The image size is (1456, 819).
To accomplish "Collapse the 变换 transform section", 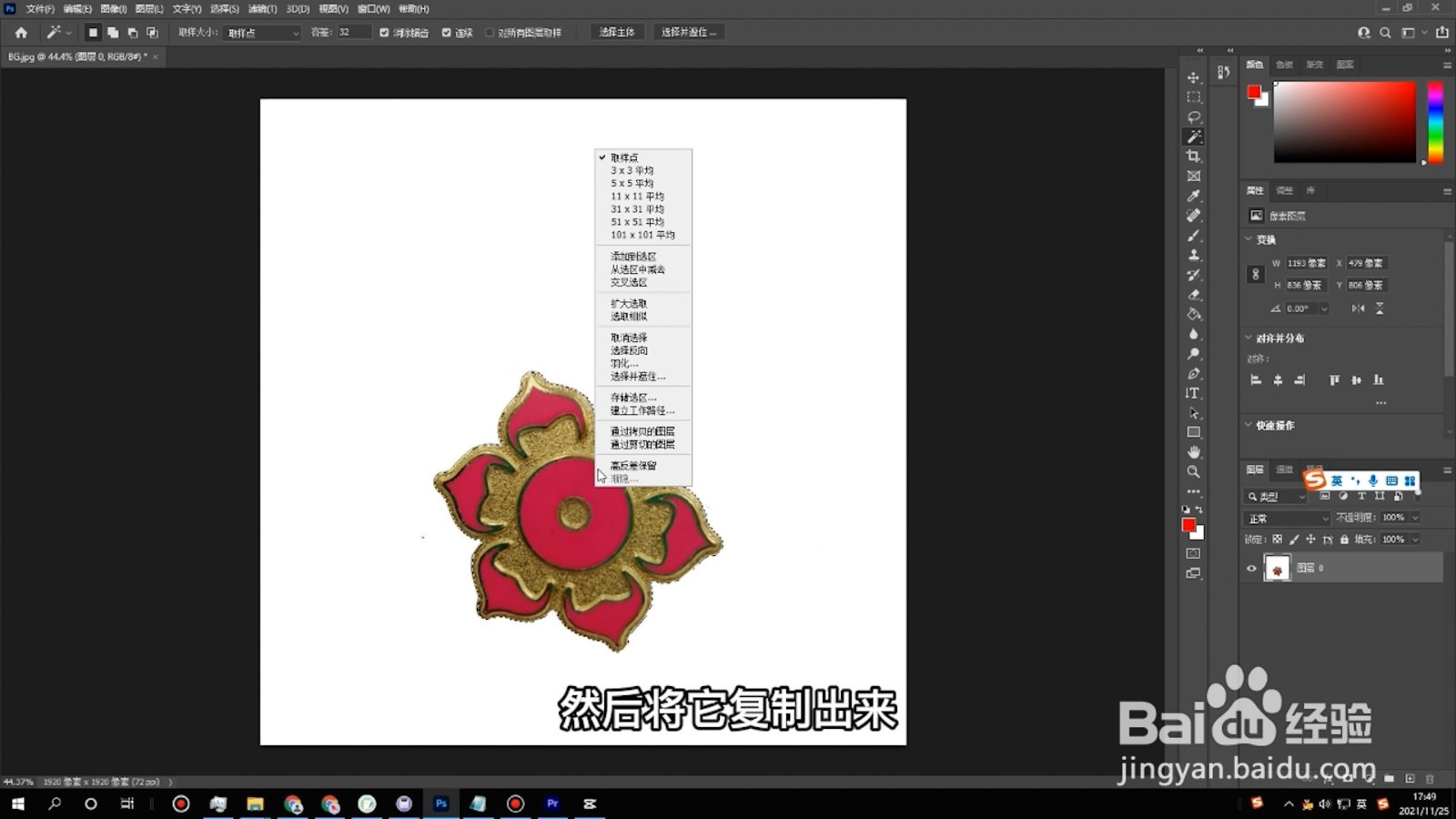I will [1249, 239].
